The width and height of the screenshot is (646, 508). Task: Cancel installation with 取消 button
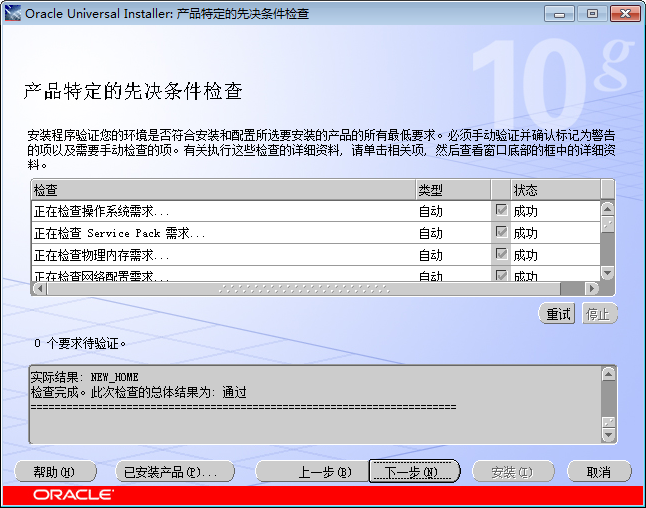599,472
